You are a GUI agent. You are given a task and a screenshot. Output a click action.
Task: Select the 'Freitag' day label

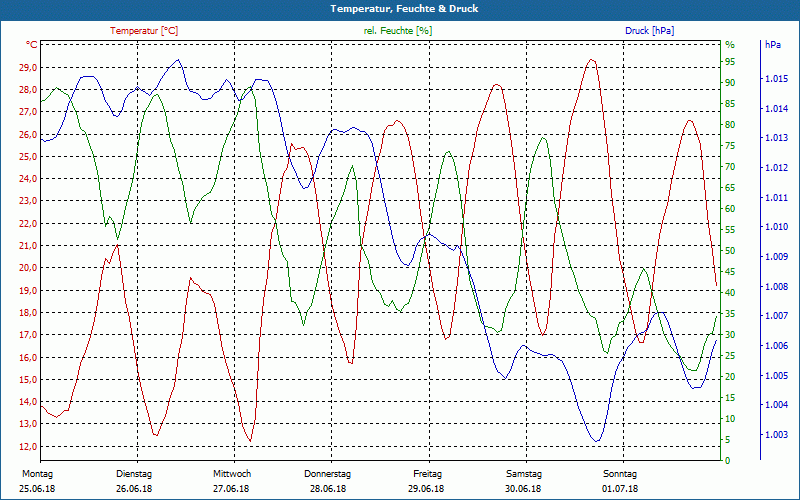428,474
